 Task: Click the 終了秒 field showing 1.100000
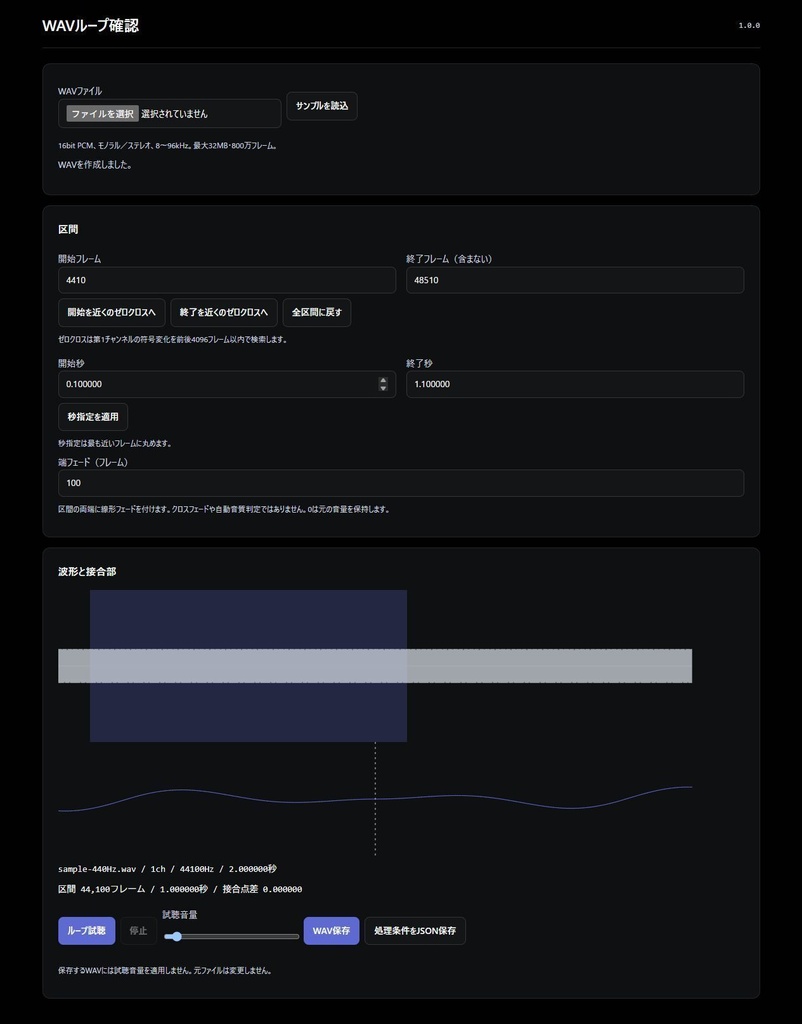pyautogui.click(x=575, y=384)
